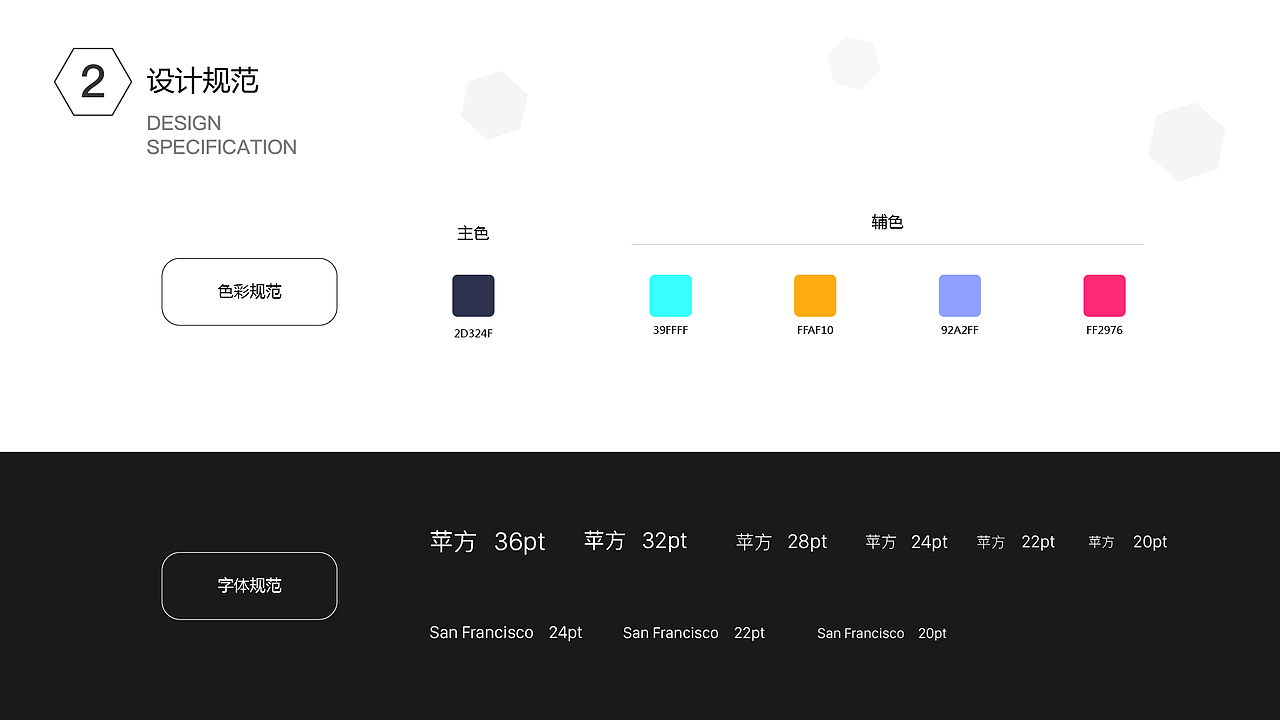This screenshot has height=720, width=1280.
Task: Click the 主色 section label
Action: (473, 233)
